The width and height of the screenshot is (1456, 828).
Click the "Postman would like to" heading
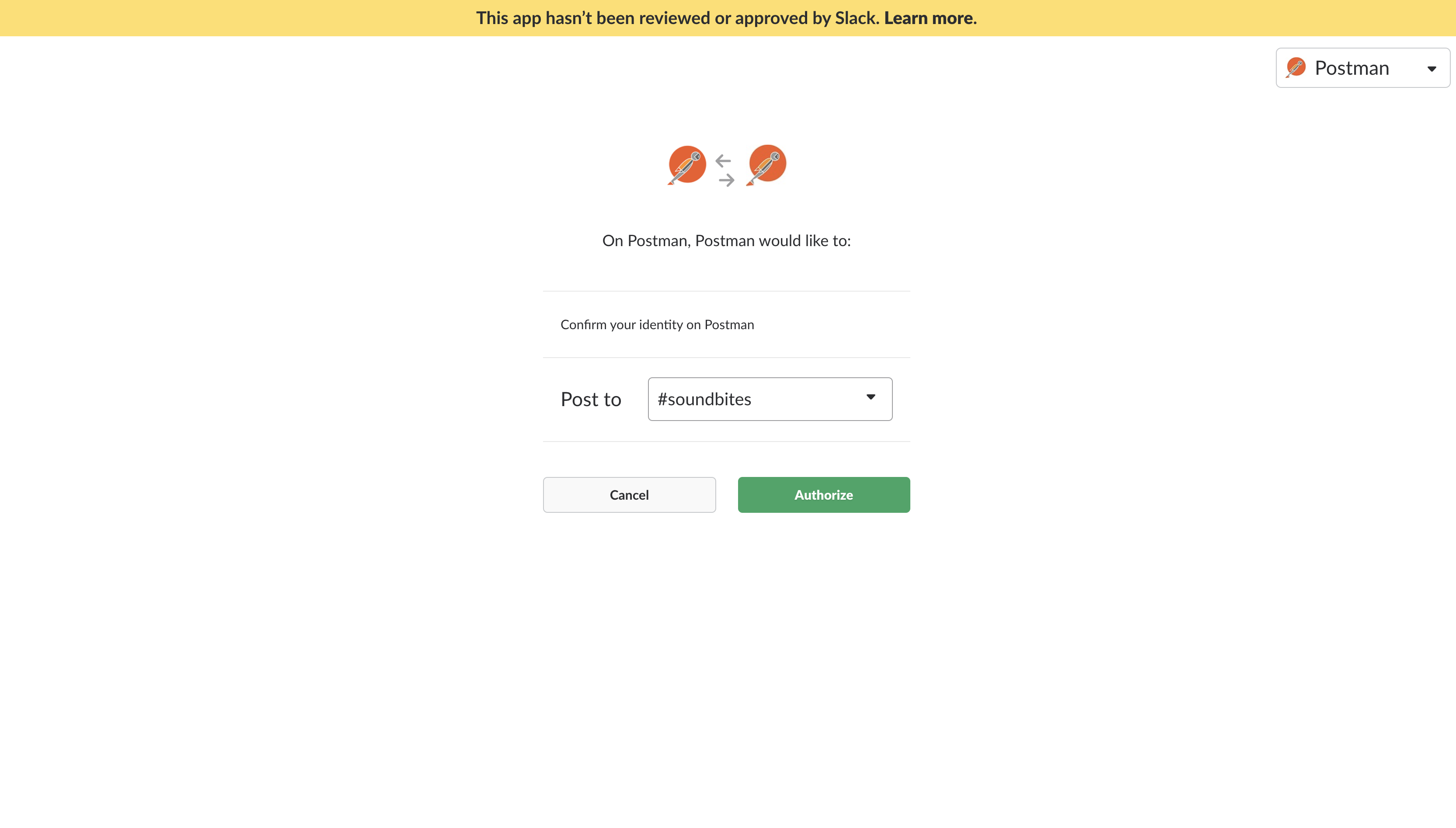(x=726, y=241)
